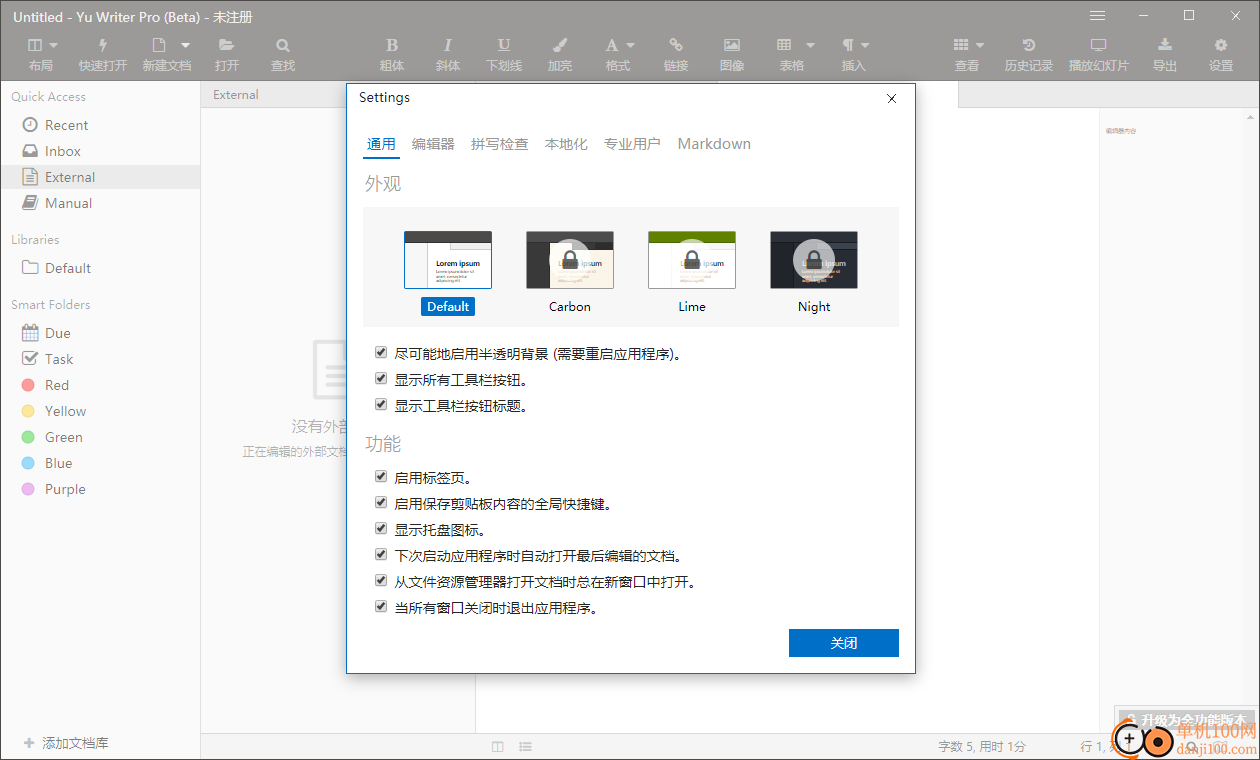
Task: Uncheck 尽可能地启用半透明背景 checkbox
Action: [x=381, y=353]
